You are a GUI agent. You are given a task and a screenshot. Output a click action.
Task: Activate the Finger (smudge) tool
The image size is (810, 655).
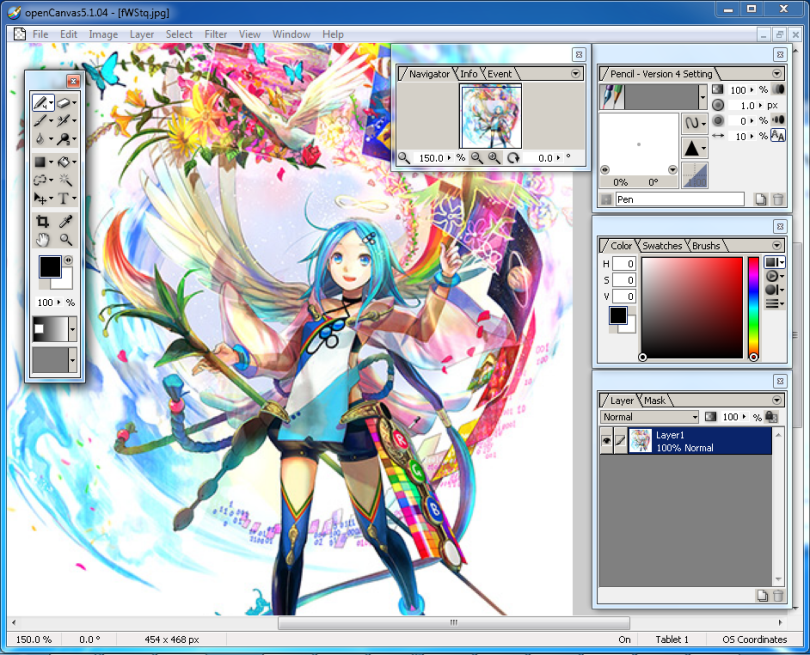[65, 138]
